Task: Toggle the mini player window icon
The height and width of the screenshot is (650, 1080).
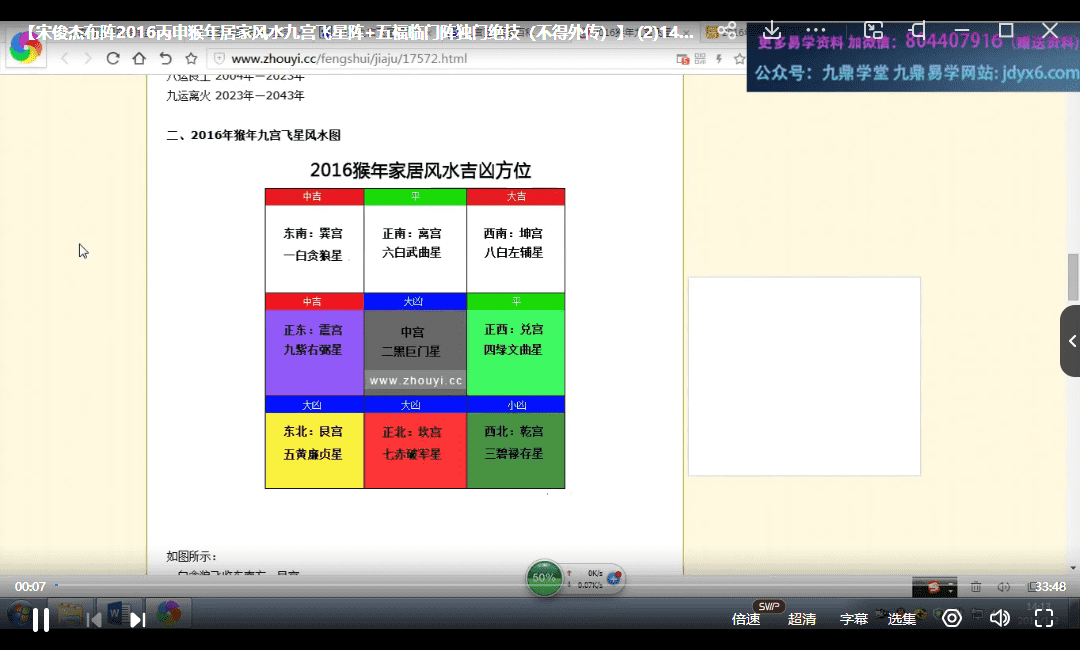Action: (x=918, y=31)
